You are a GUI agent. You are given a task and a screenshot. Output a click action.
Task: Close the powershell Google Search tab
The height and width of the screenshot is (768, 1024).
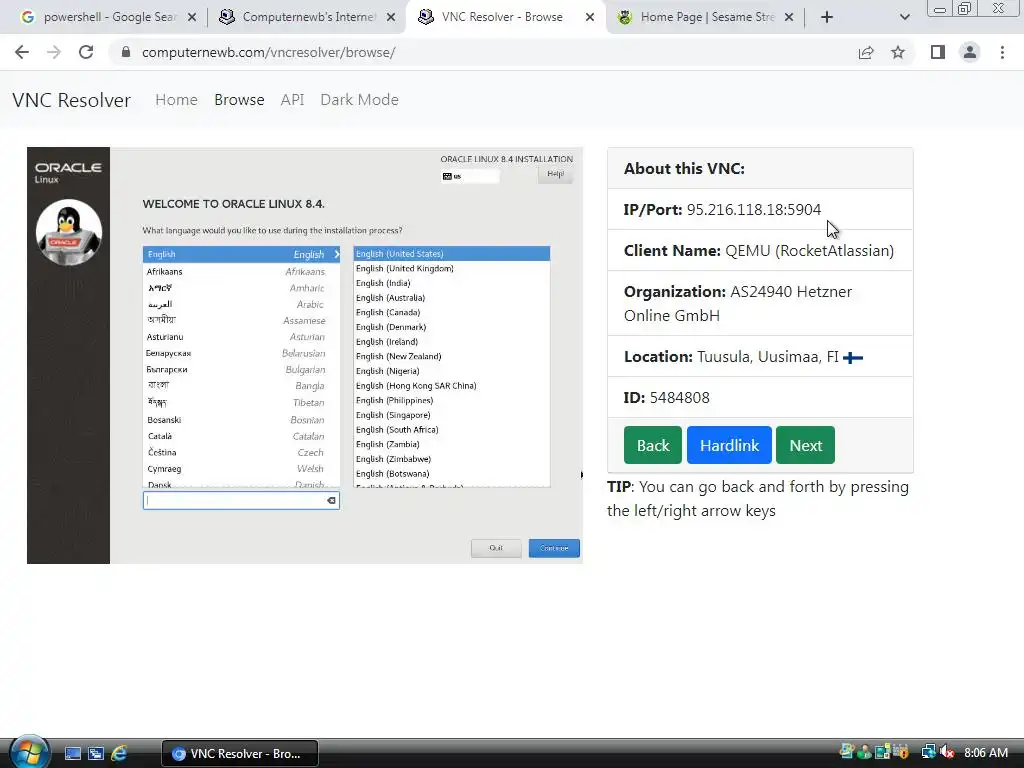(x=192, y=17)
